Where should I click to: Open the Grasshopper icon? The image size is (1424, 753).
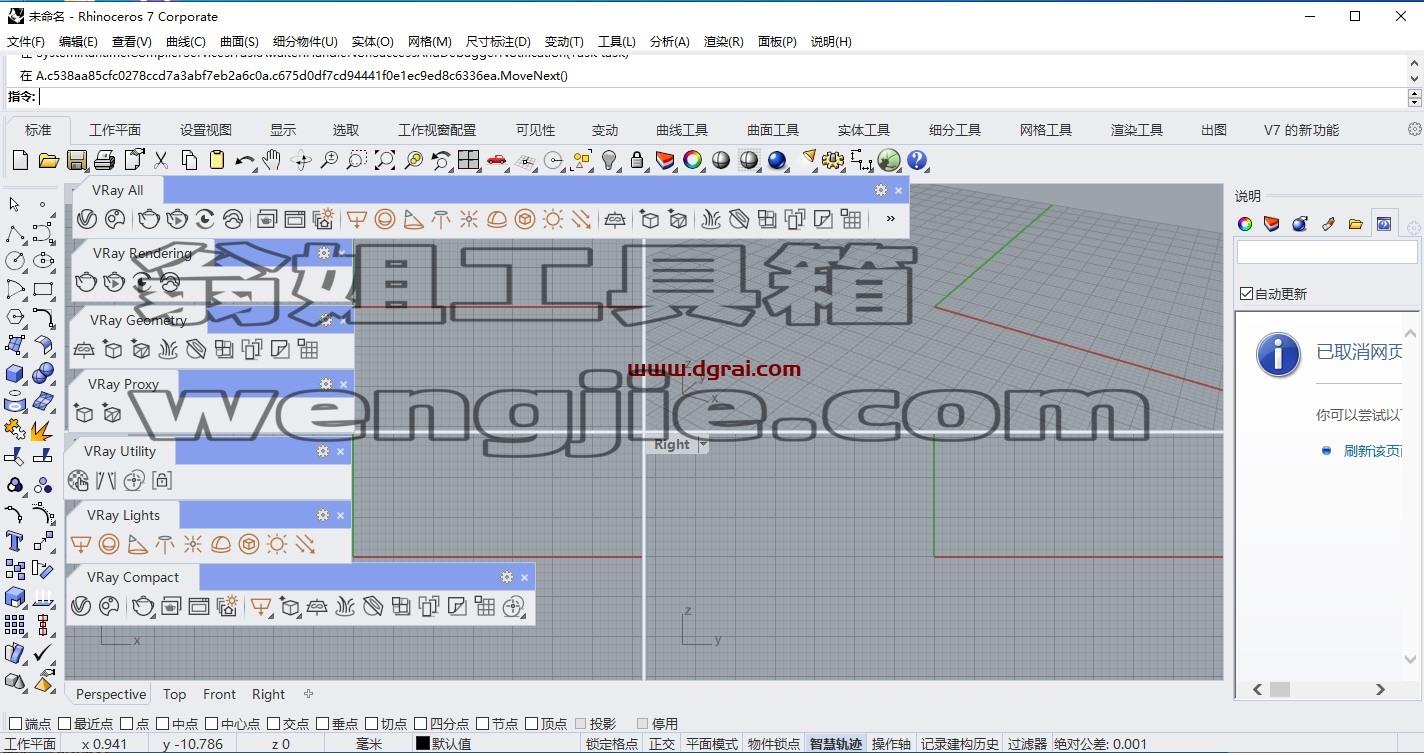[888, 160]
